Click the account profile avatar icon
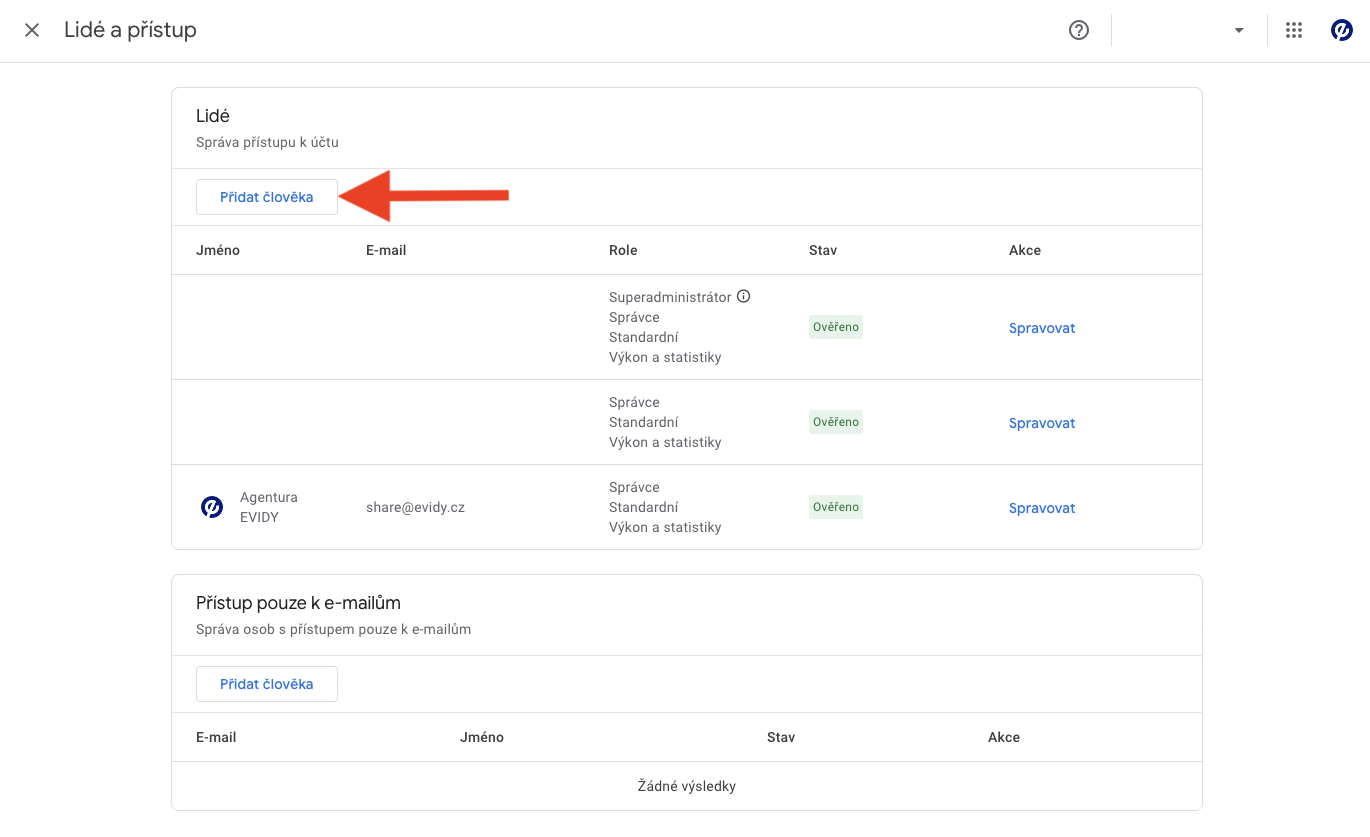1370x837 pixels. (1341, 30)
